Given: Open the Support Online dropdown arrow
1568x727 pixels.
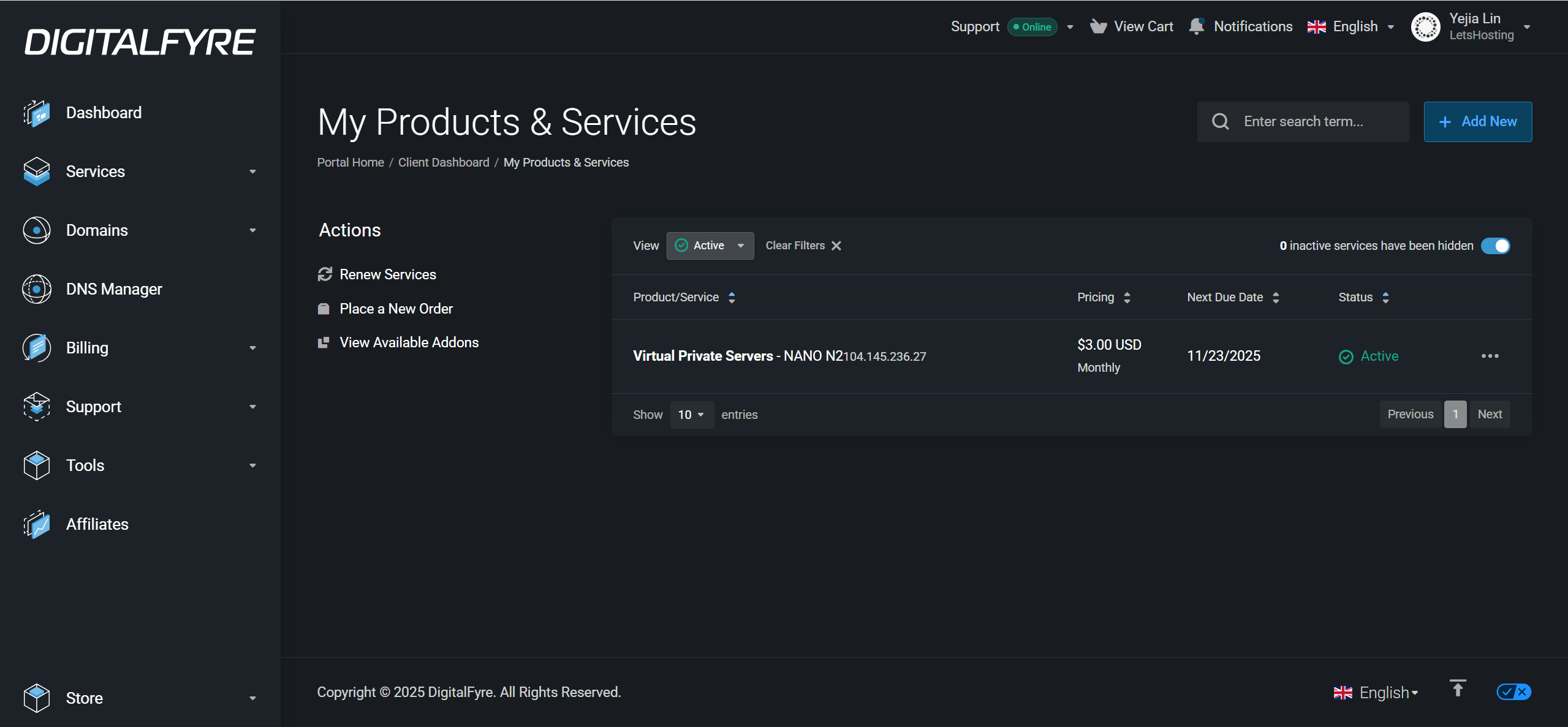Looking at the screenshot, I should tap(1070, 27).
